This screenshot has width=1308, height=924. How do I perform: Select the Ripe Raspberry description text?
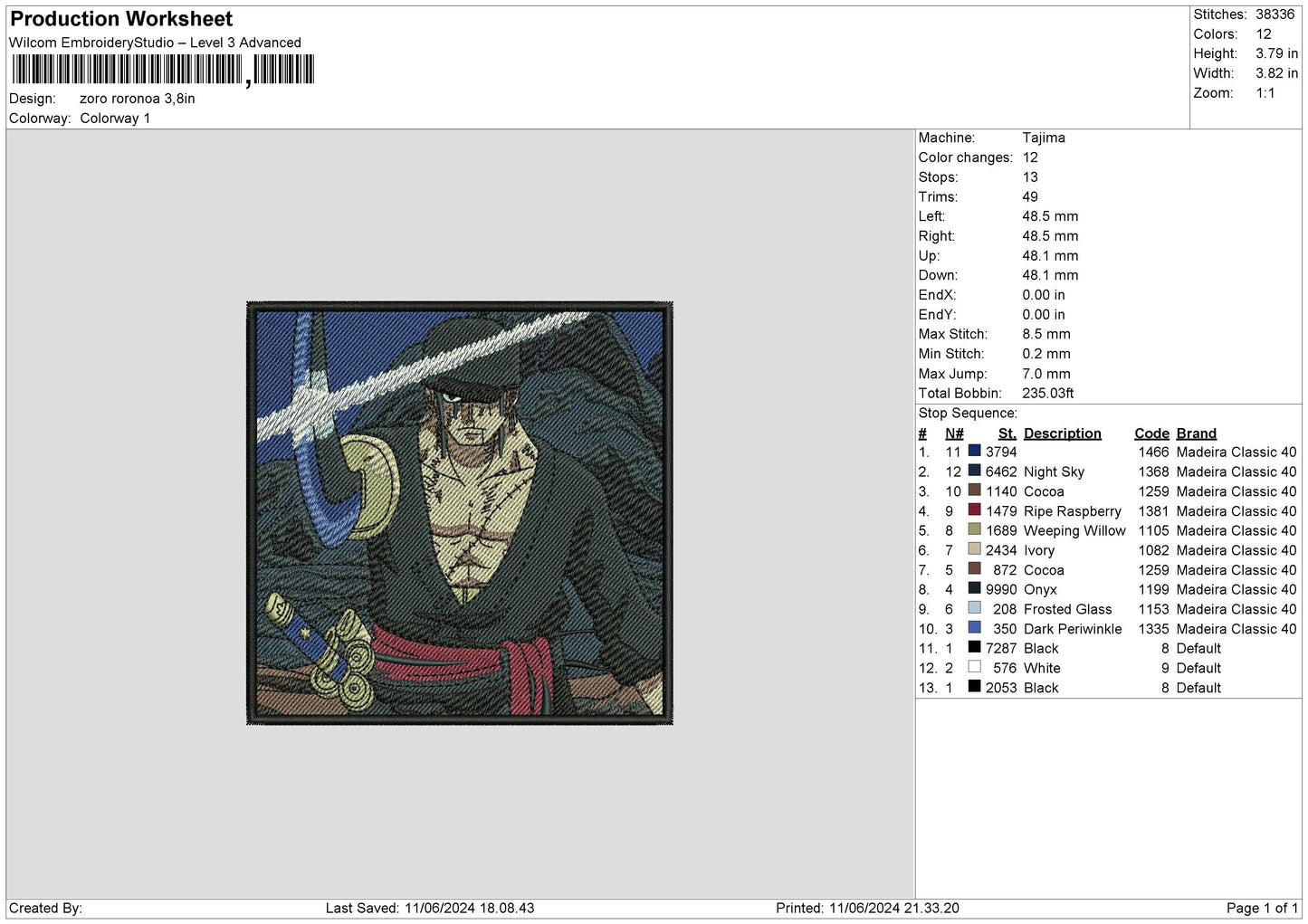pos(1073,511)
